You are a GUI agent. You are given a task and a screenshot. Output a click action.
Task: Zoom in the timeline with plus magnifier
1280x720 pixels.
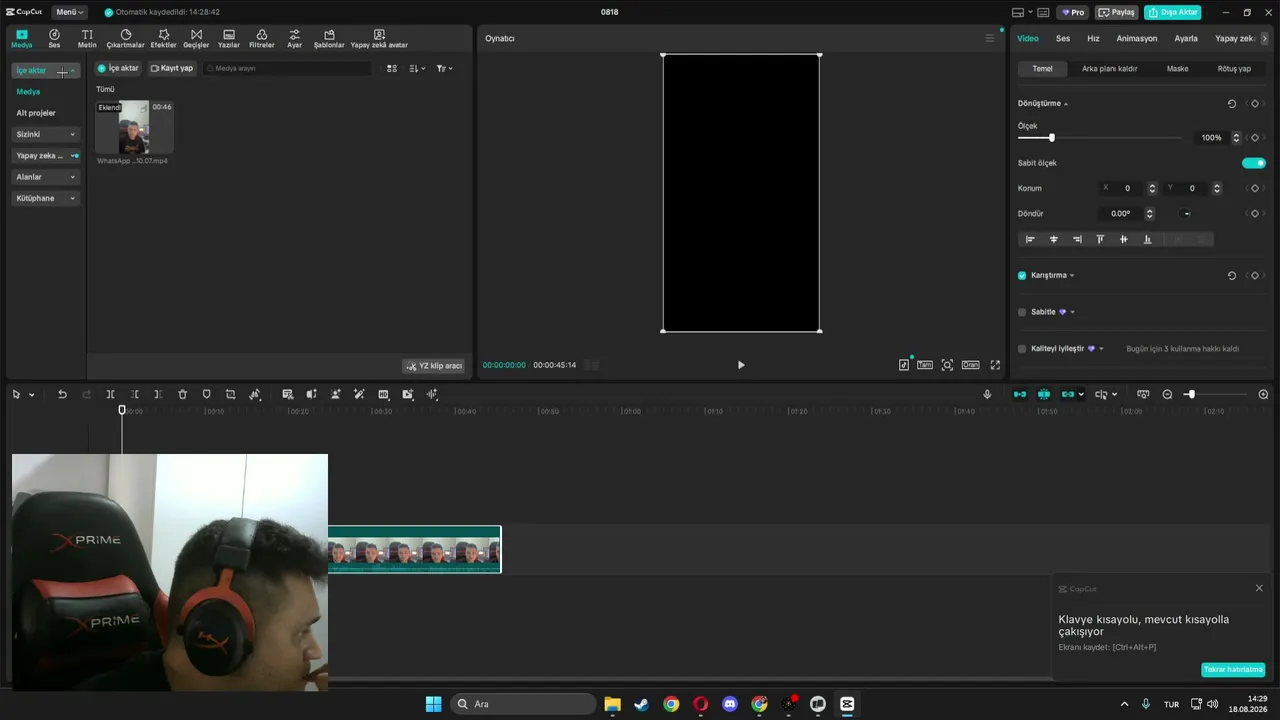click(1263, 395)
